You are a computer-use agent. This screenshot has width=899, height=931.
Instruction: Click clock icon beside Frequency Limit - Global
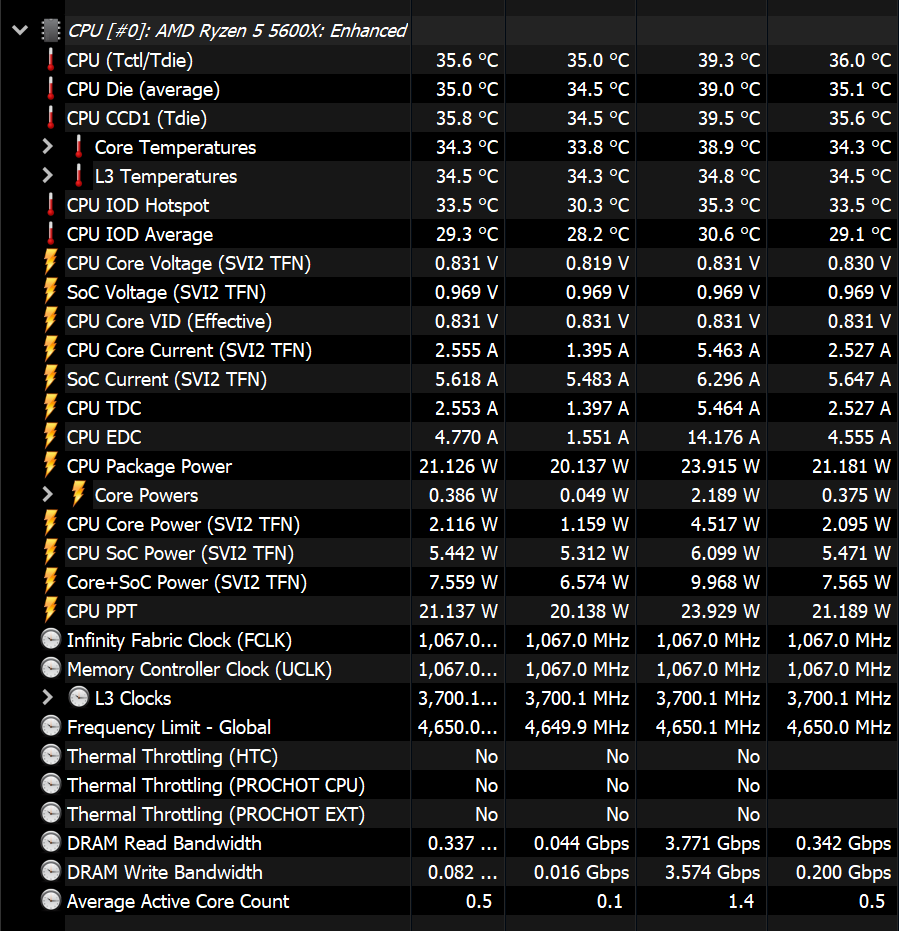(51, 727)
